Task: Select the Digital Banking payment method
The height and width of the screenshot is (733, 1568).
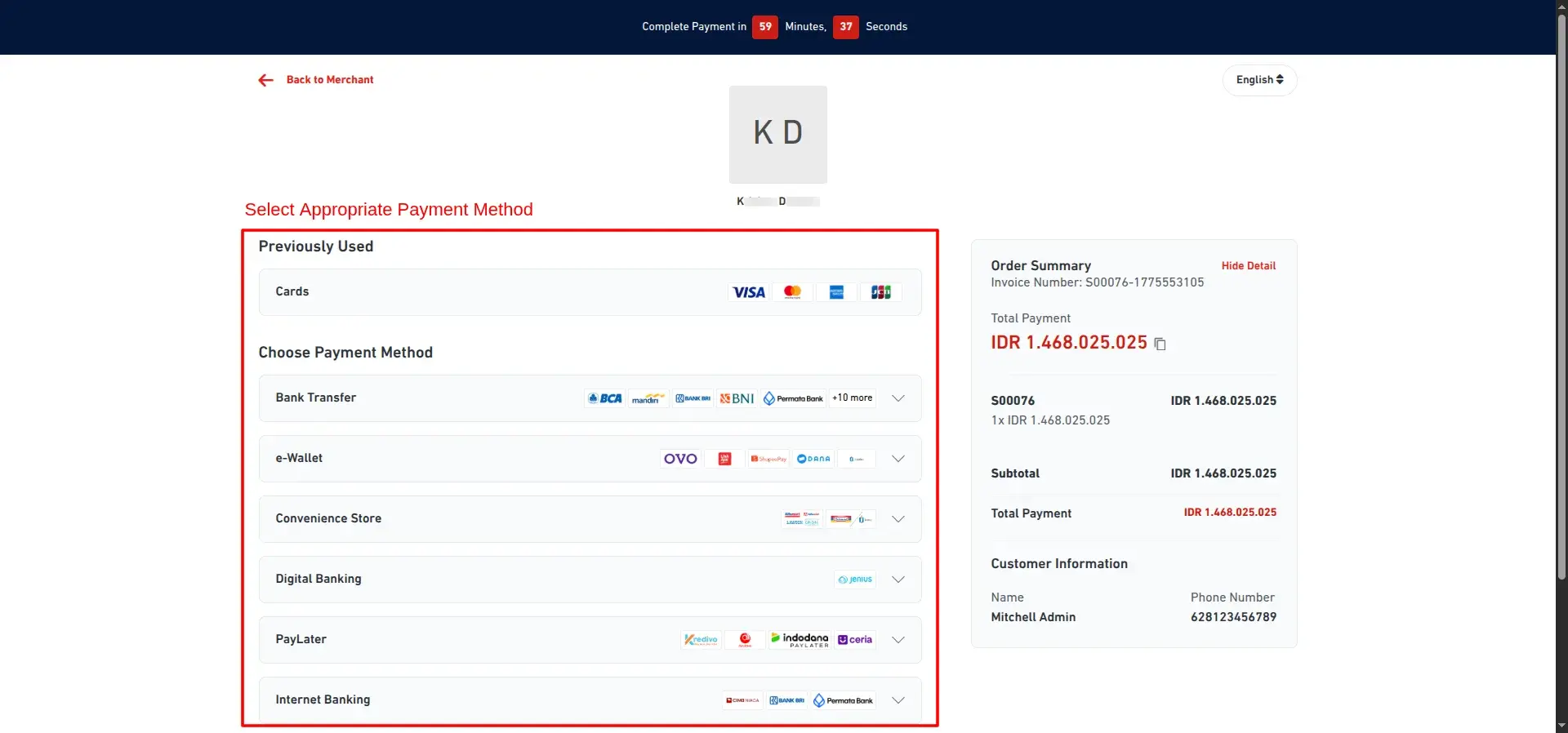Action: click(x=590, y=580)
